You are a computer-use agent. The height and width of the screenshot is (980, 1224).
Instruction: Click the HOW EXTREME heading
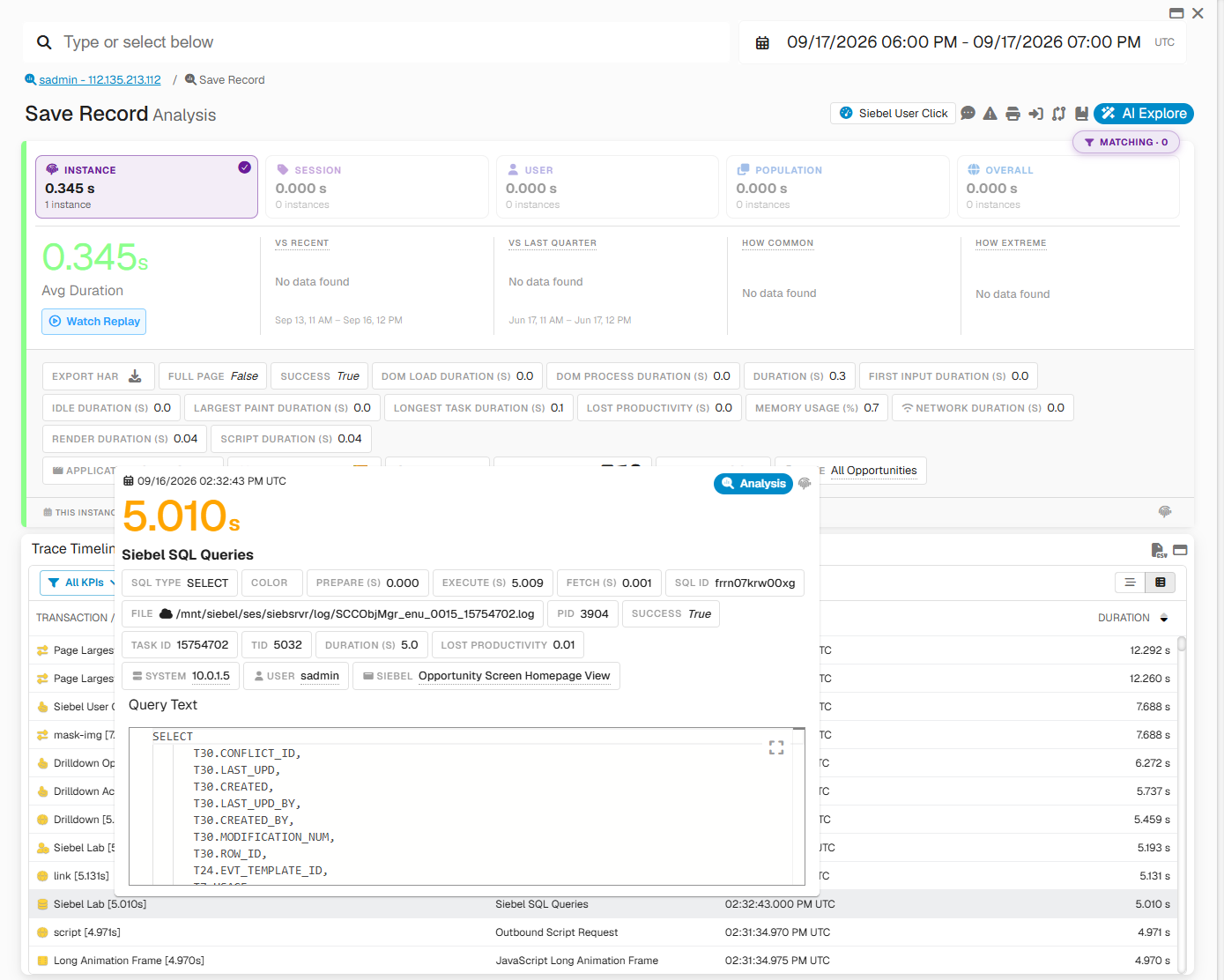click(1011, 243)
